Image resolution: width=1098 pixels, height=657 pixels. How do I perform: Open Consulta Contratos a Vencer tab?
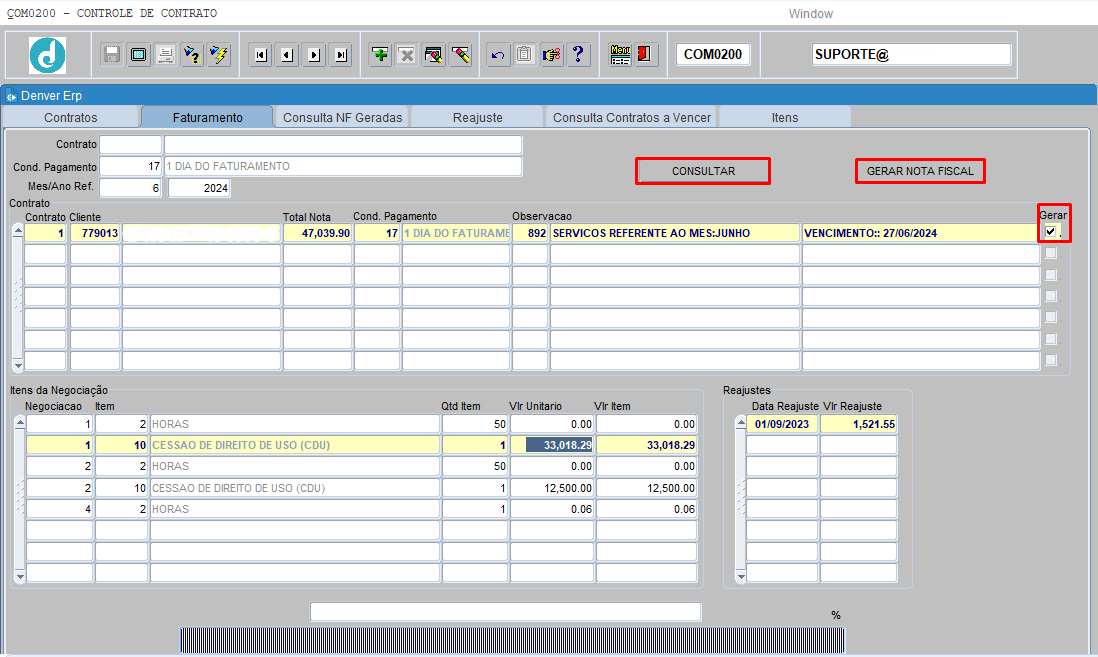(x=632, y=117)
